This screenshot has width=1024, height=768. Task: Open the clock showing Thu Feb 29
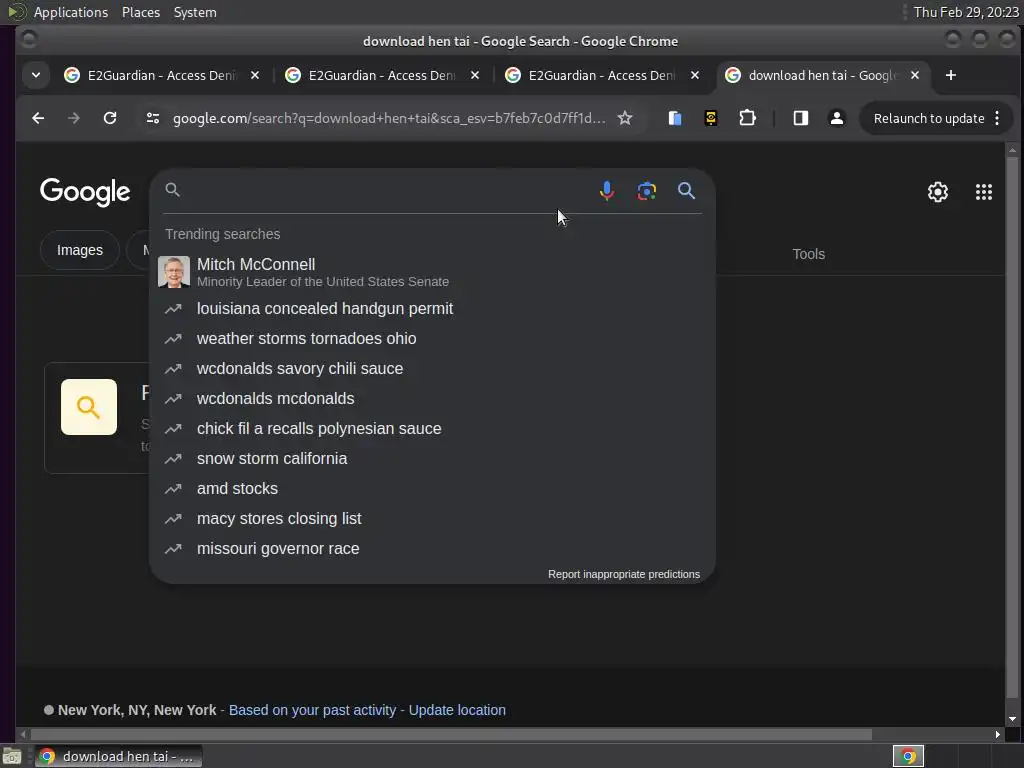point(966,12)
